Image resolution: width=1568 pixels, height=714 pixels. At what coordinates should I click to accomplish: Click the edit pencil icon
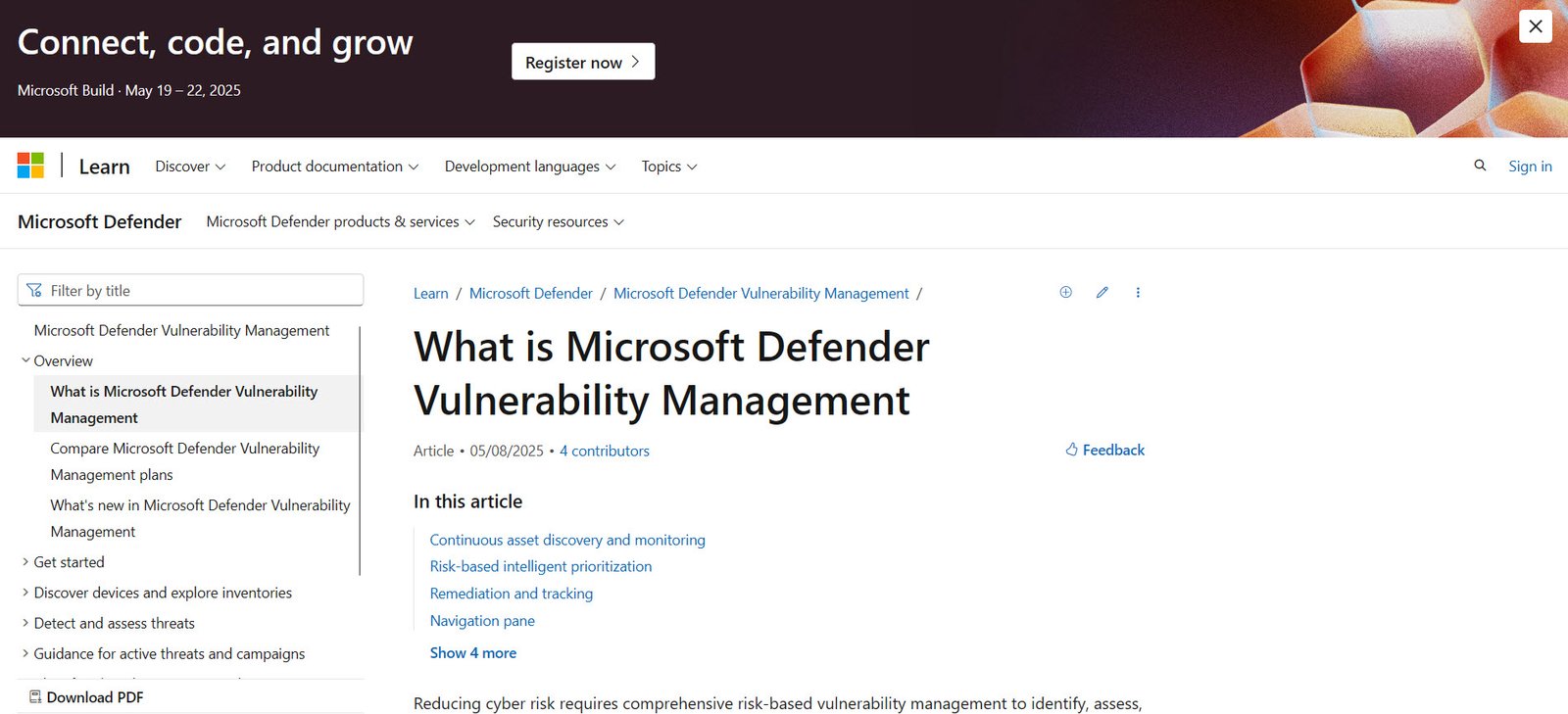click(1102, 292)
